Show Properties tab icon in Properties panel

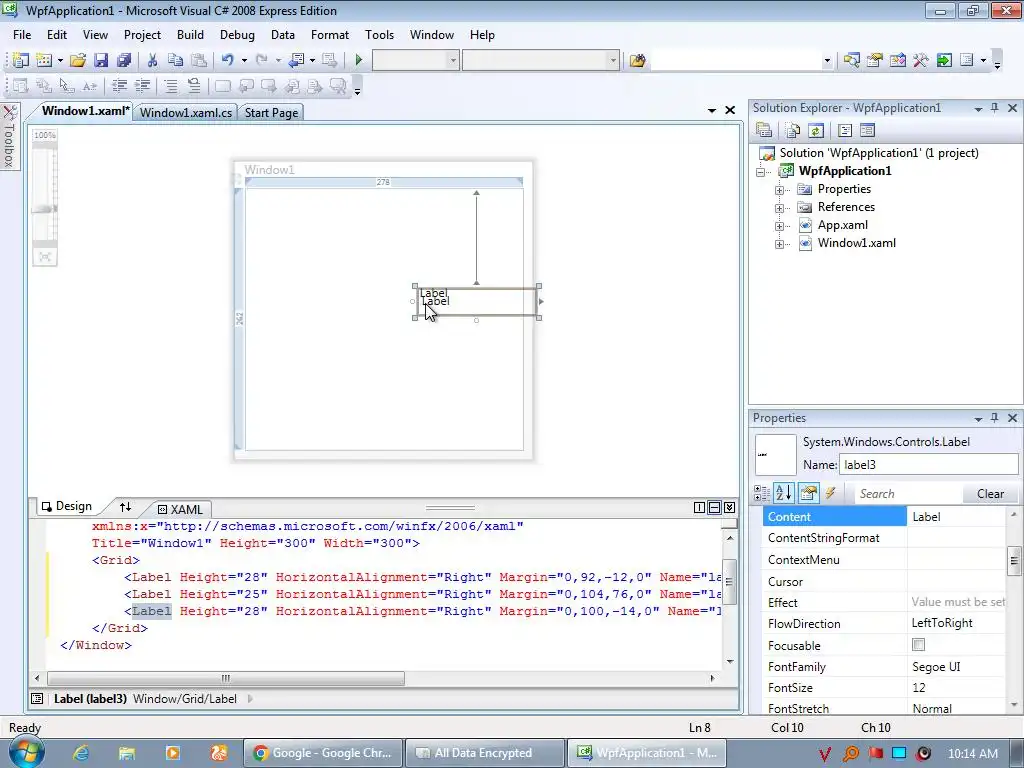click(x=808, y=493)
